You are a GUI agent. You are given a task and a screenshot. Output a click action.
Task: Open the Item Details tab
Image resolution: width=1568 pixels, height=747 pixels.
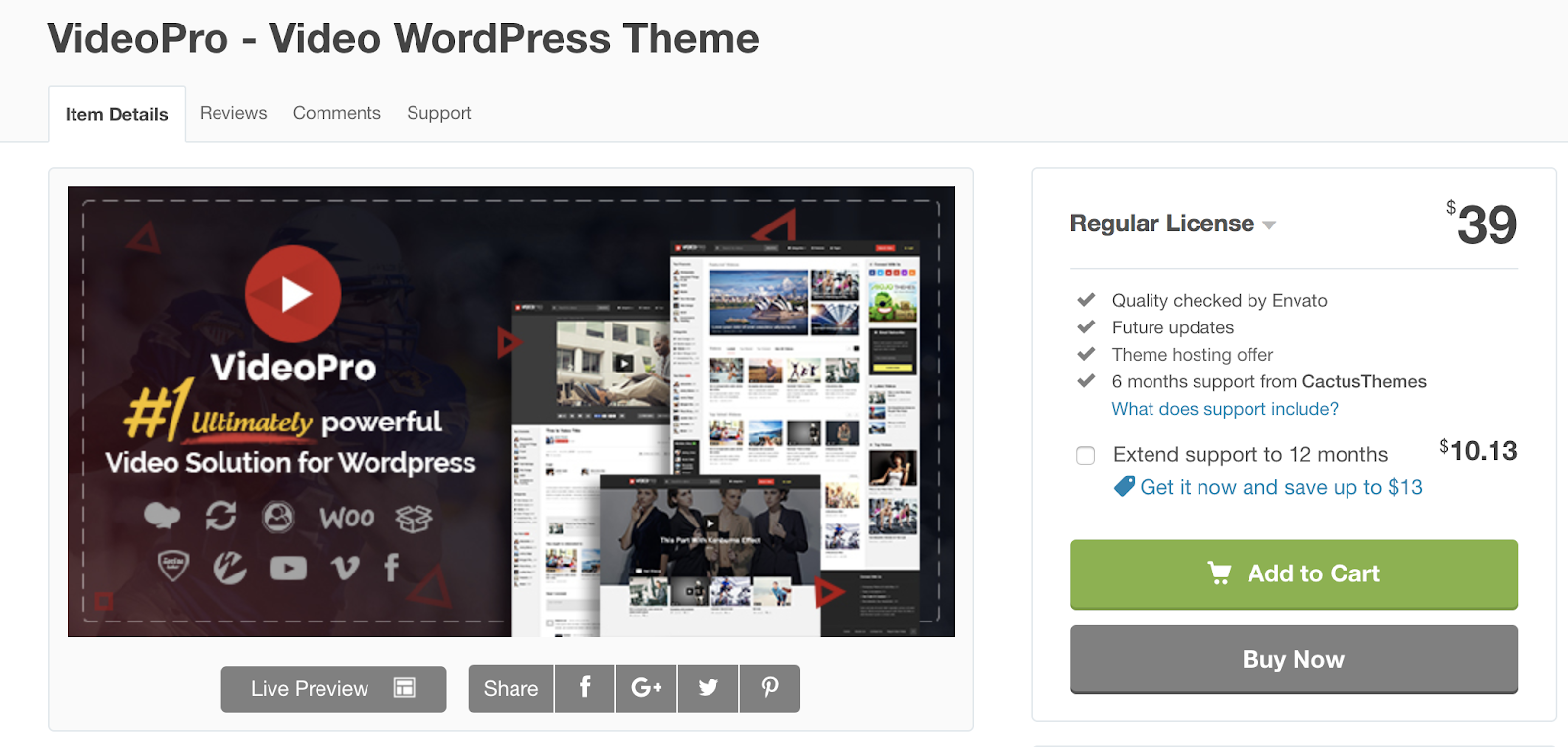(117, 114)
